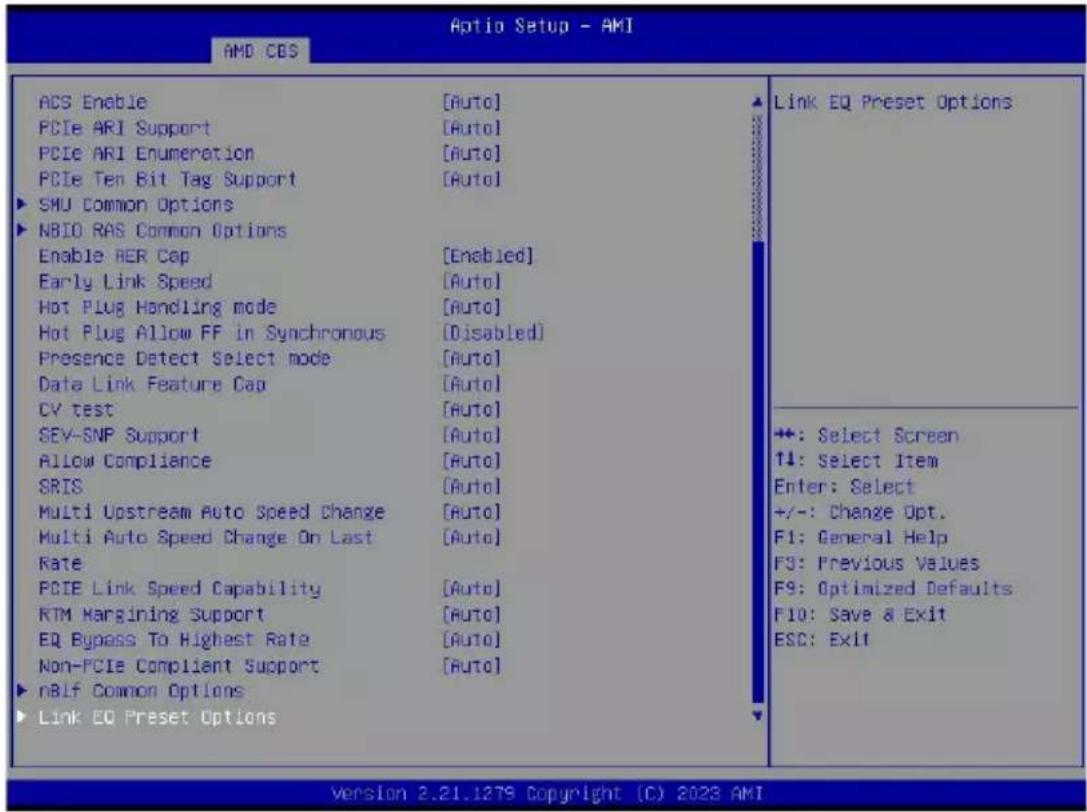Change Multi Auto Speed Change On Last Rate value
1087x812 pixels.
471,537
